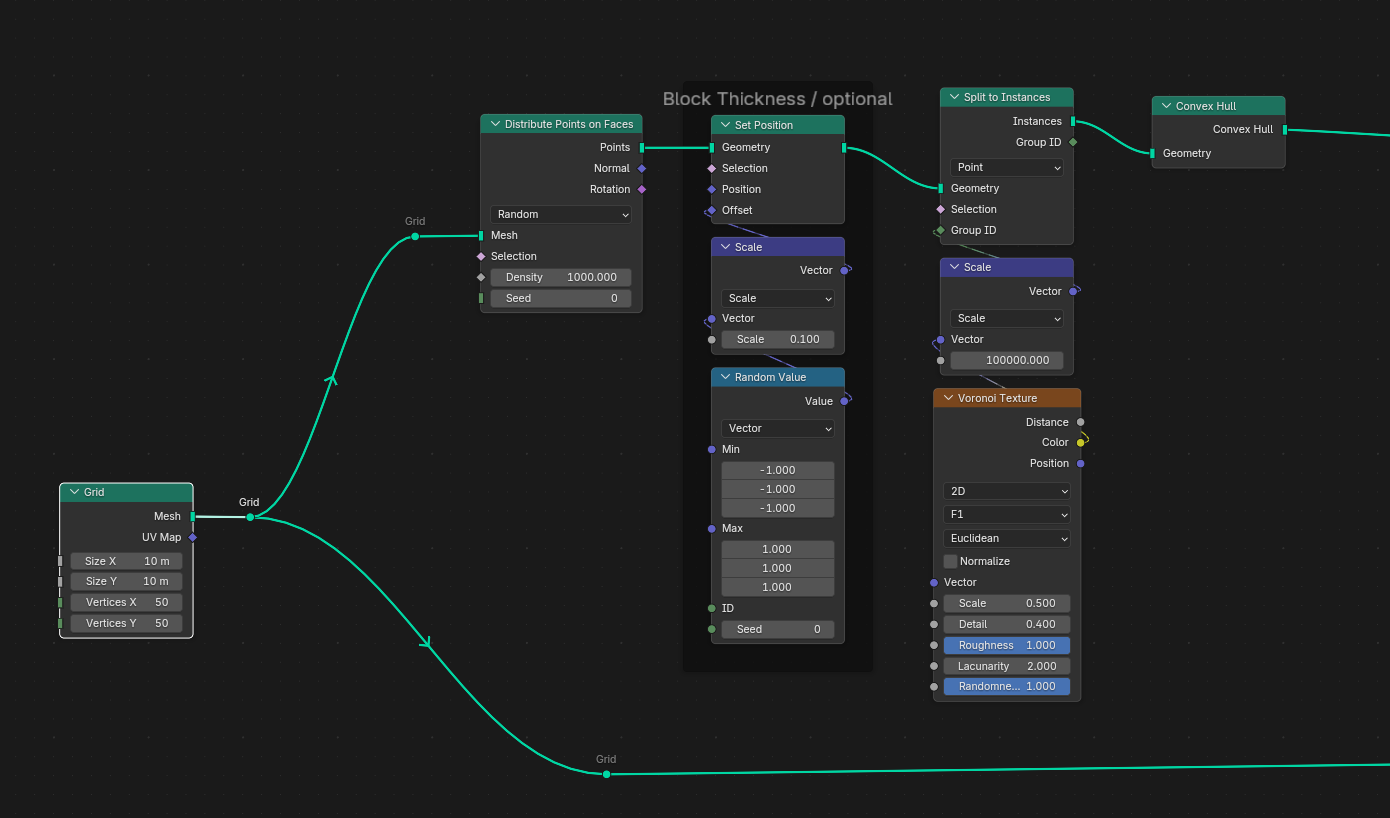Viewport: 1390px width, 818px height.
Task: Open the 2D dimensions dropdown in Voronoi Texture
Action: click(1007, 491)
